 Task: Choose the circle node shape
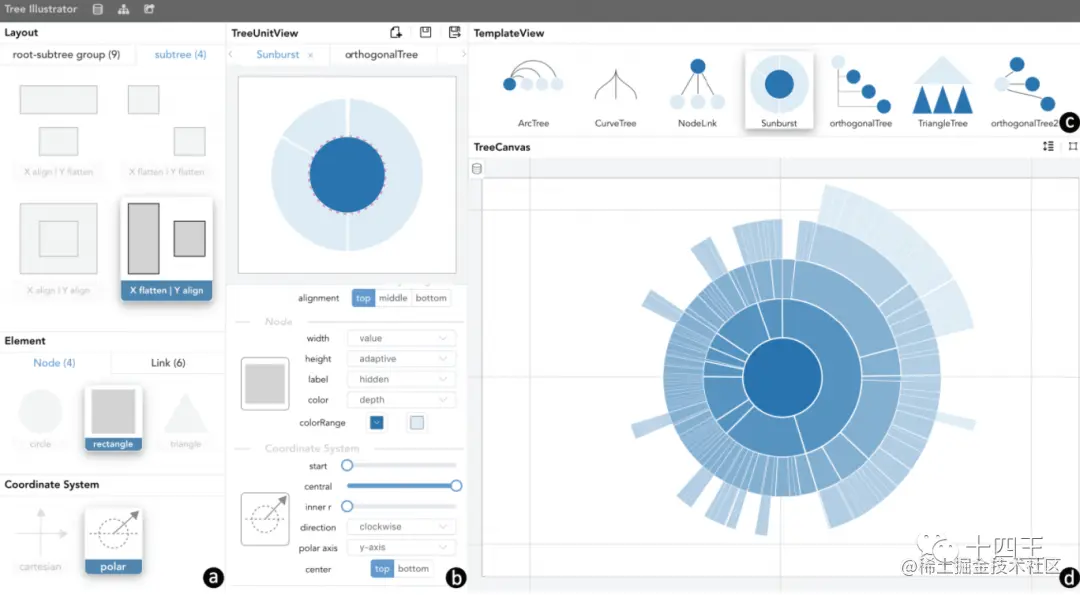(41, 418)
